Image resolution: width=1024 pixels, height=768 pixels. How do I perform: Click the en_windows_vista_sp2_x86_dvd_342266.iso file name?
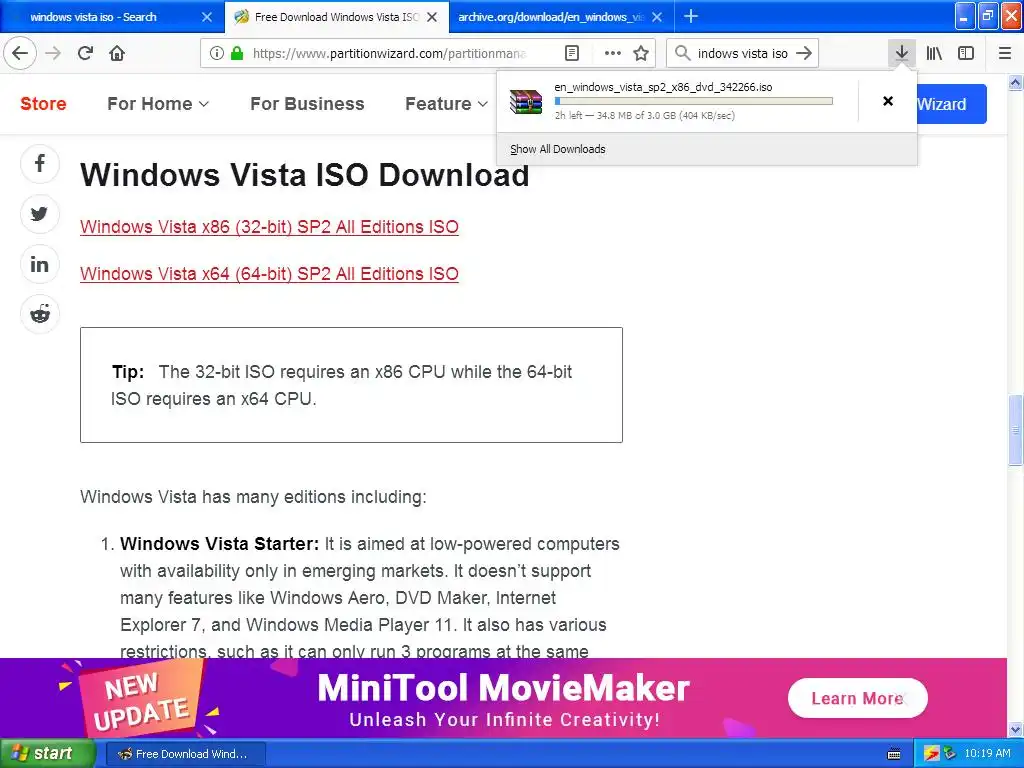663,87
